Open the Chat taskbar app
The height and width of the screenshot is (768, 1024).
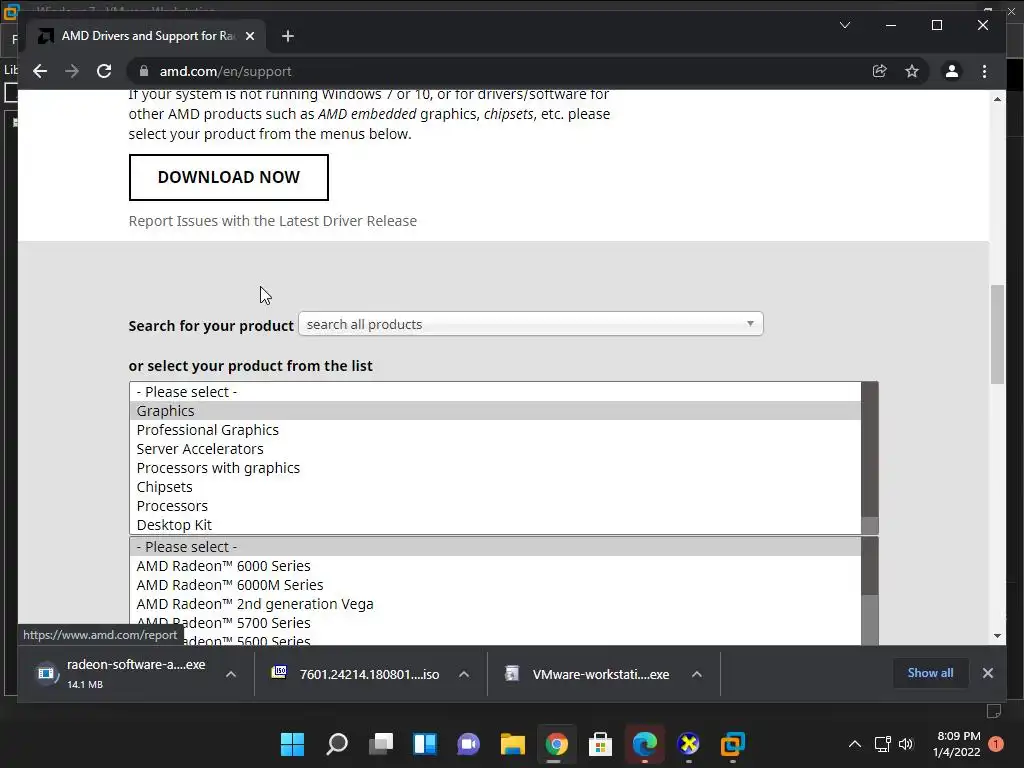point(468,744)
